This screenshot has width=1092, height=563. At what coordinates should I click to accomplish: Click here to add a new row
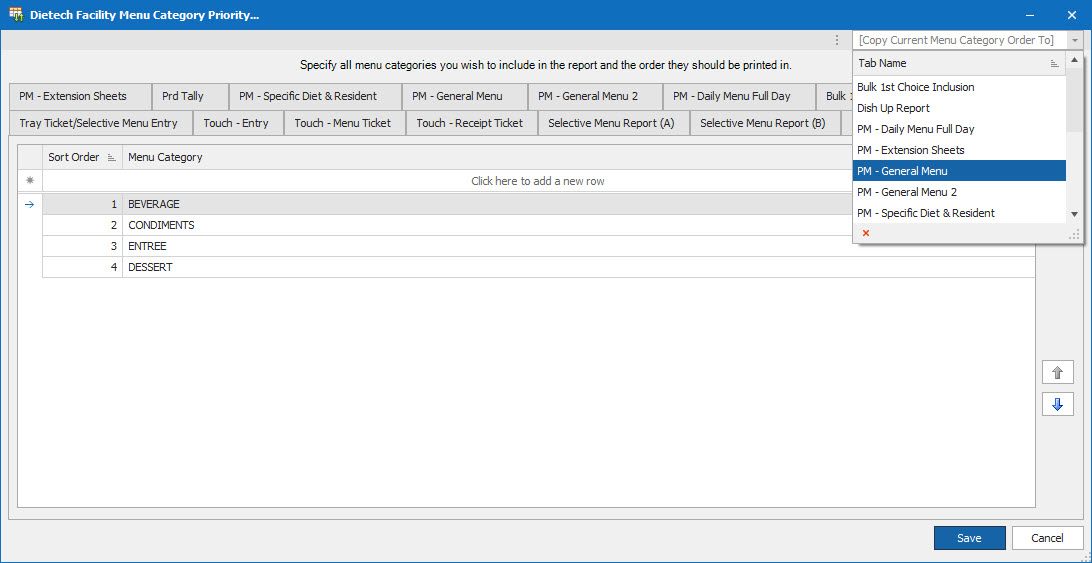click(x=538, y=181)
